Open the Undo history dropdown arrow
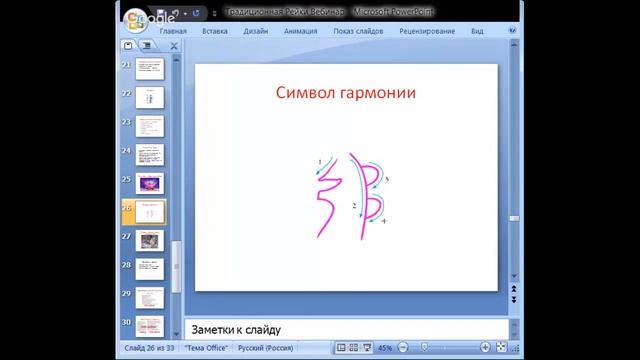This screenshot has width=640, height=360. [185, 13]
